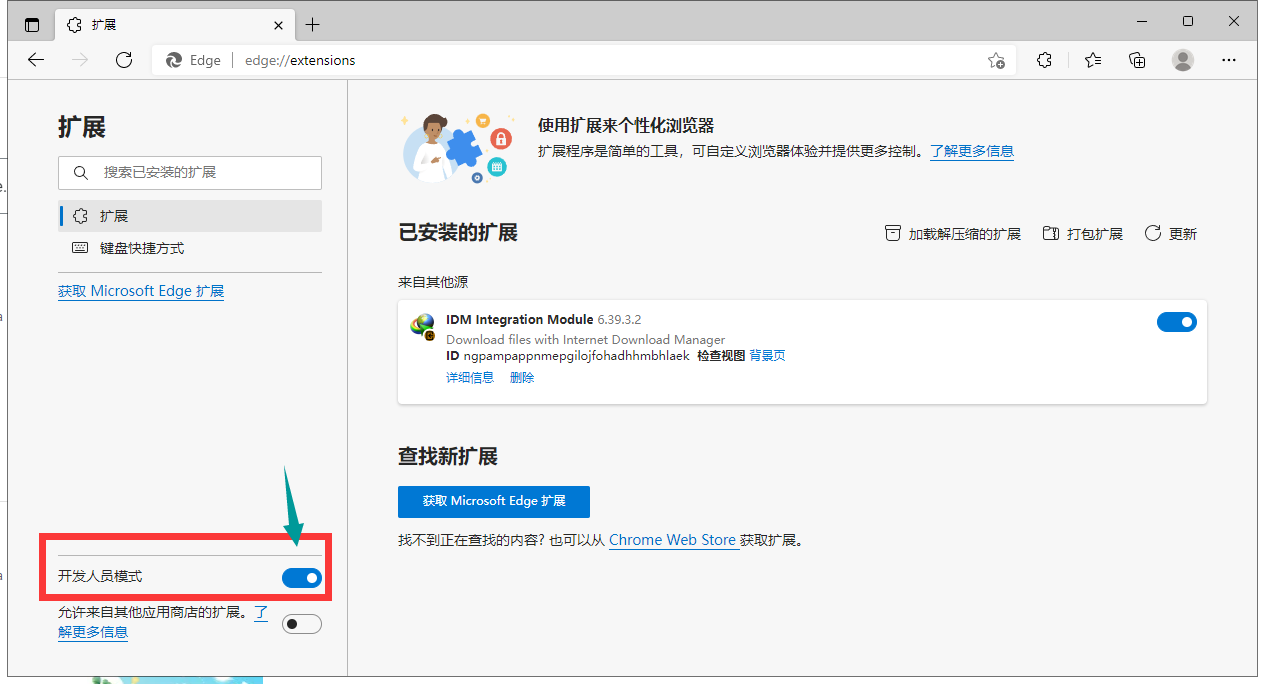The image size is (1265, 684).
Task: Enable 允许来自其他应用商店的扩展 toggle
Action: tap(302, 624)
